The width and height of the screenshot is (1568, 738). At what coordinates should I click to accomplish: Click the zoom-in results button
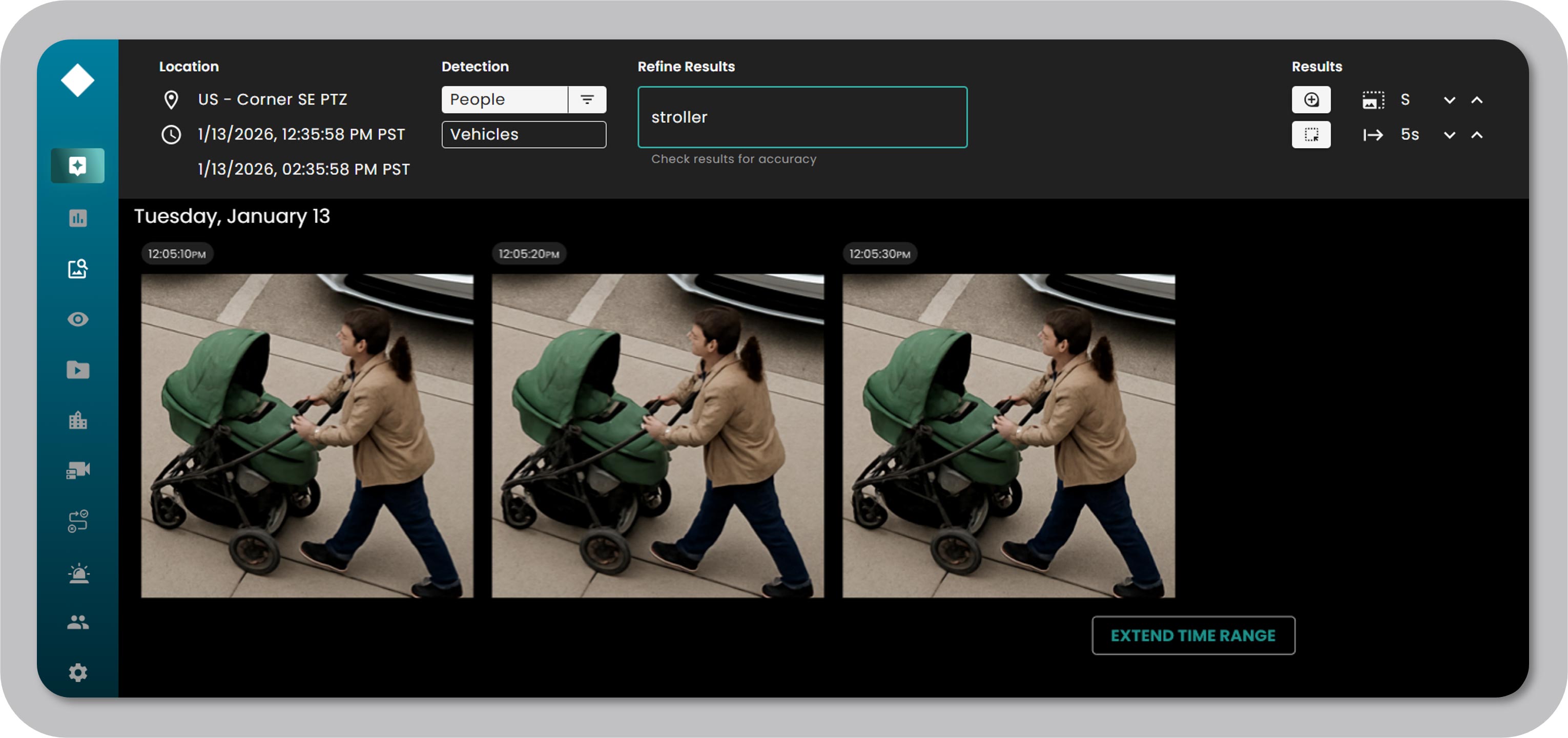[x=1311, y=99]
